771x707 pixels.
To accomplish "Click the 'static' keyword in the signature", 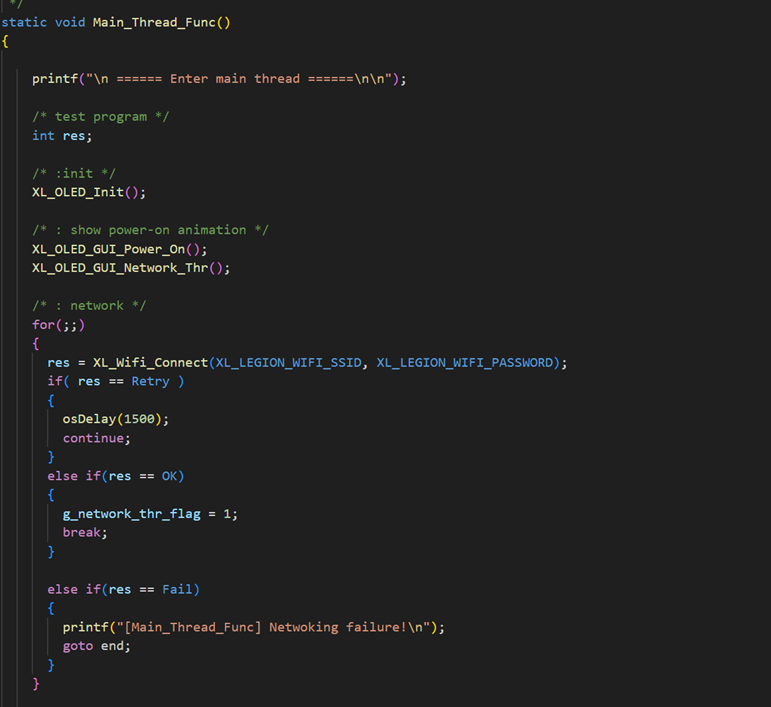I will coord(24,23).
